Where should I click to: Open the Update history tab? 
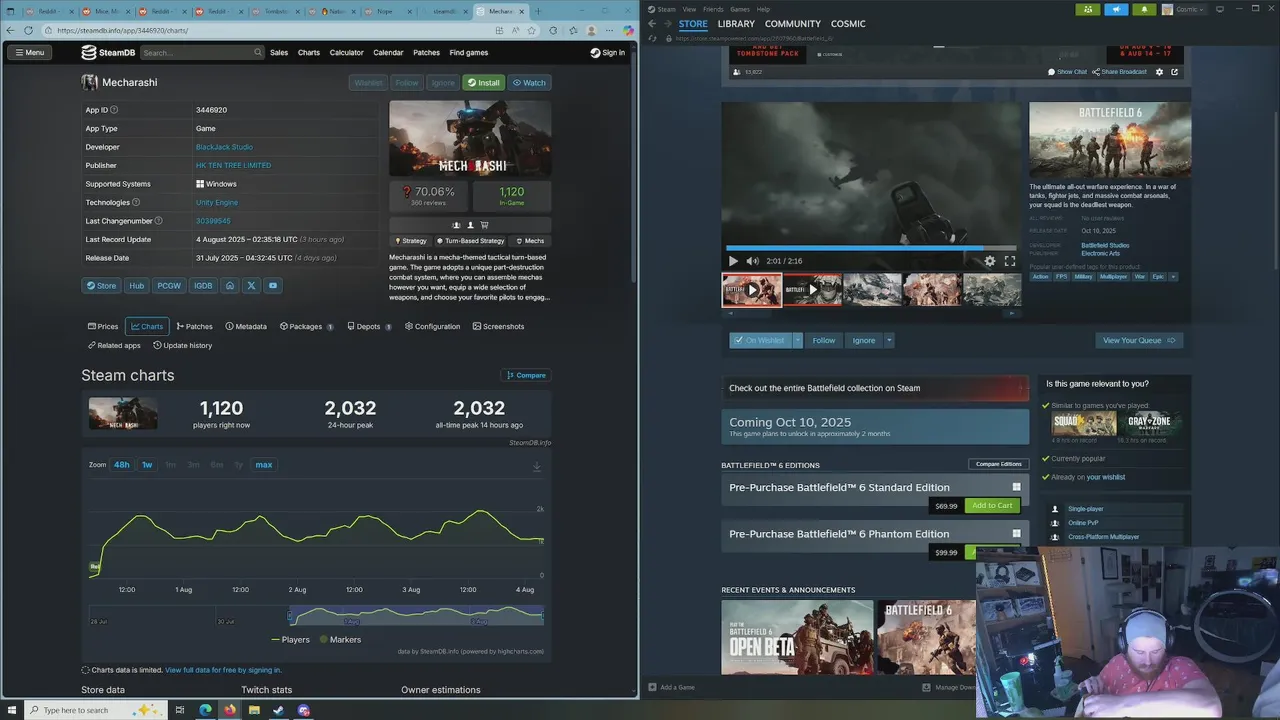(182, 345)
